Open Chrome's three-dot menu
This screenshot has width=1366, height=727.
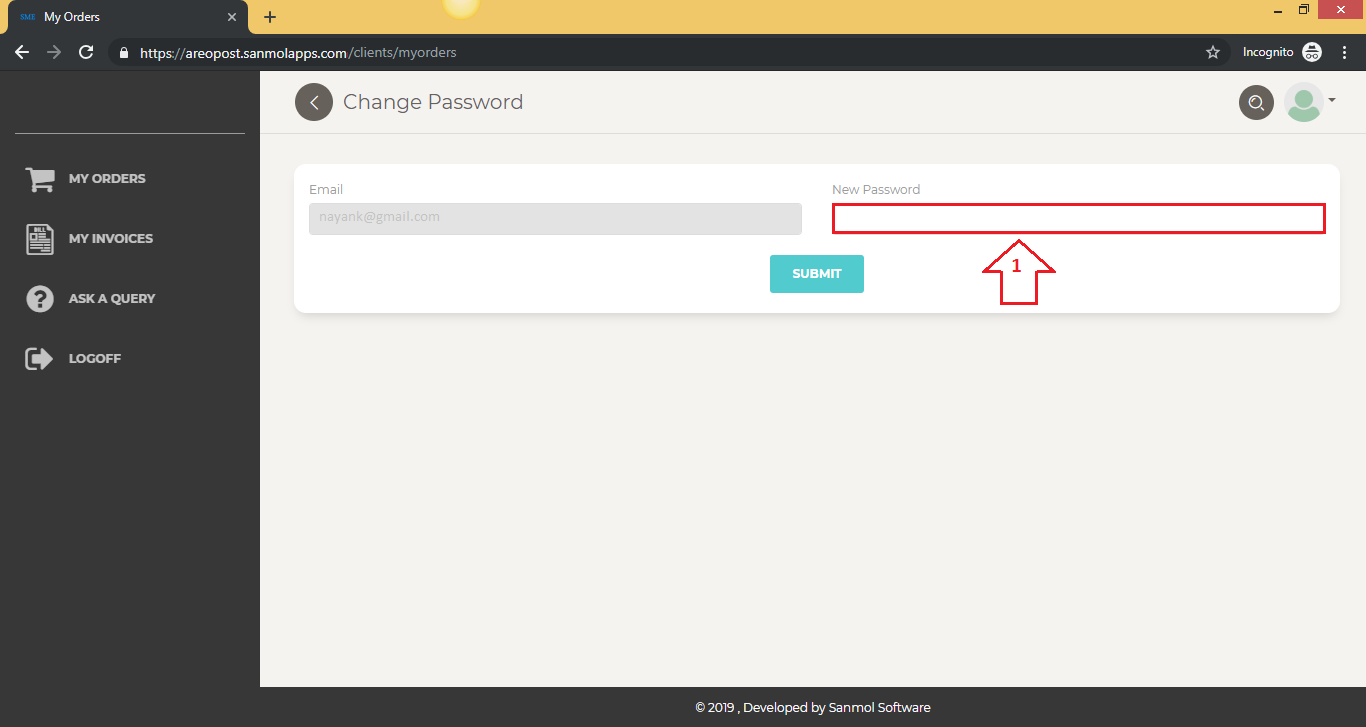1345,52
